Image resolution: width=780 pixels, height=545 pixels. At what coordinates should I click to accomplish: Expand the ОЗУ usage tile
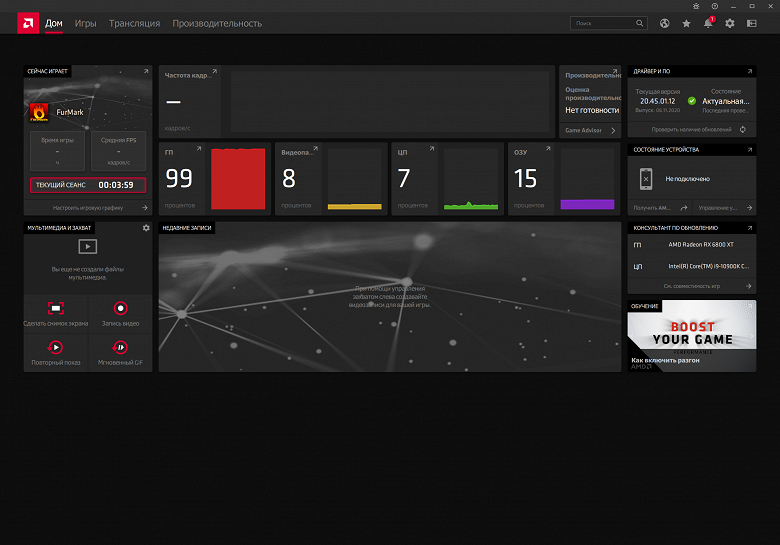pyautogui.click(x=548, y=149)
